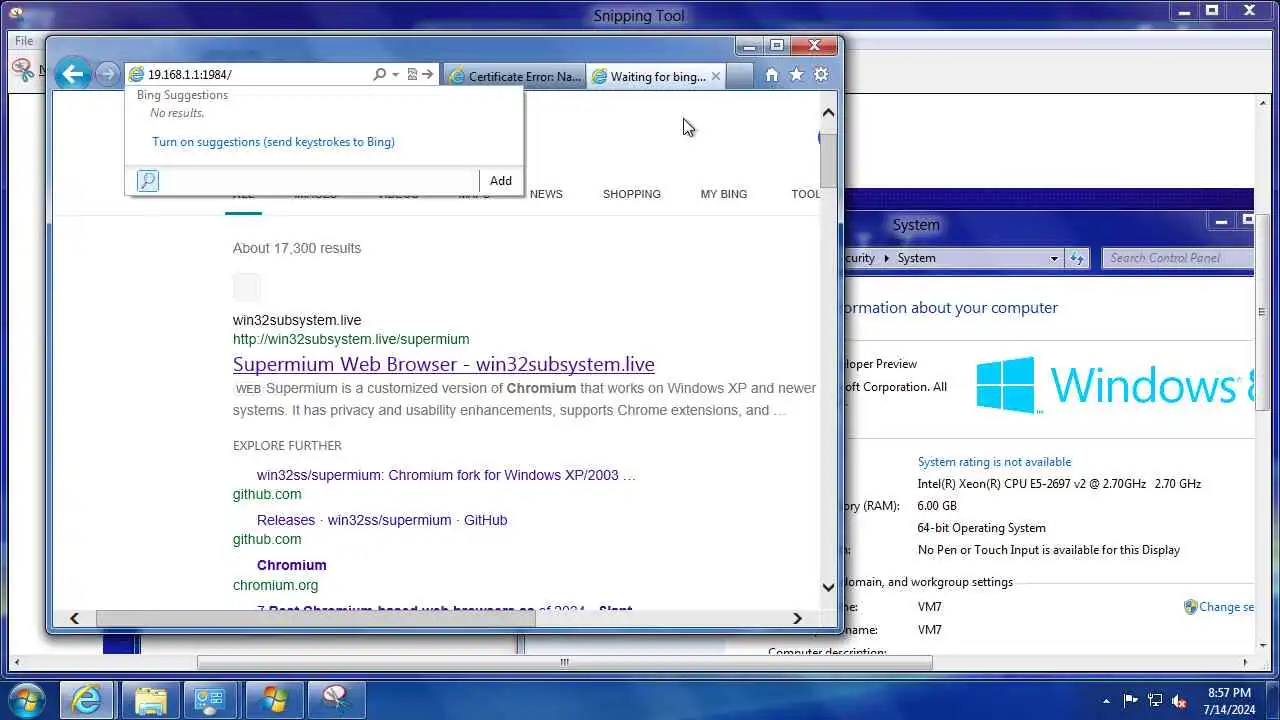Click Search Control Panel field
The width and height of the screenshot is (1280, 720).
tap(1177, 258)
